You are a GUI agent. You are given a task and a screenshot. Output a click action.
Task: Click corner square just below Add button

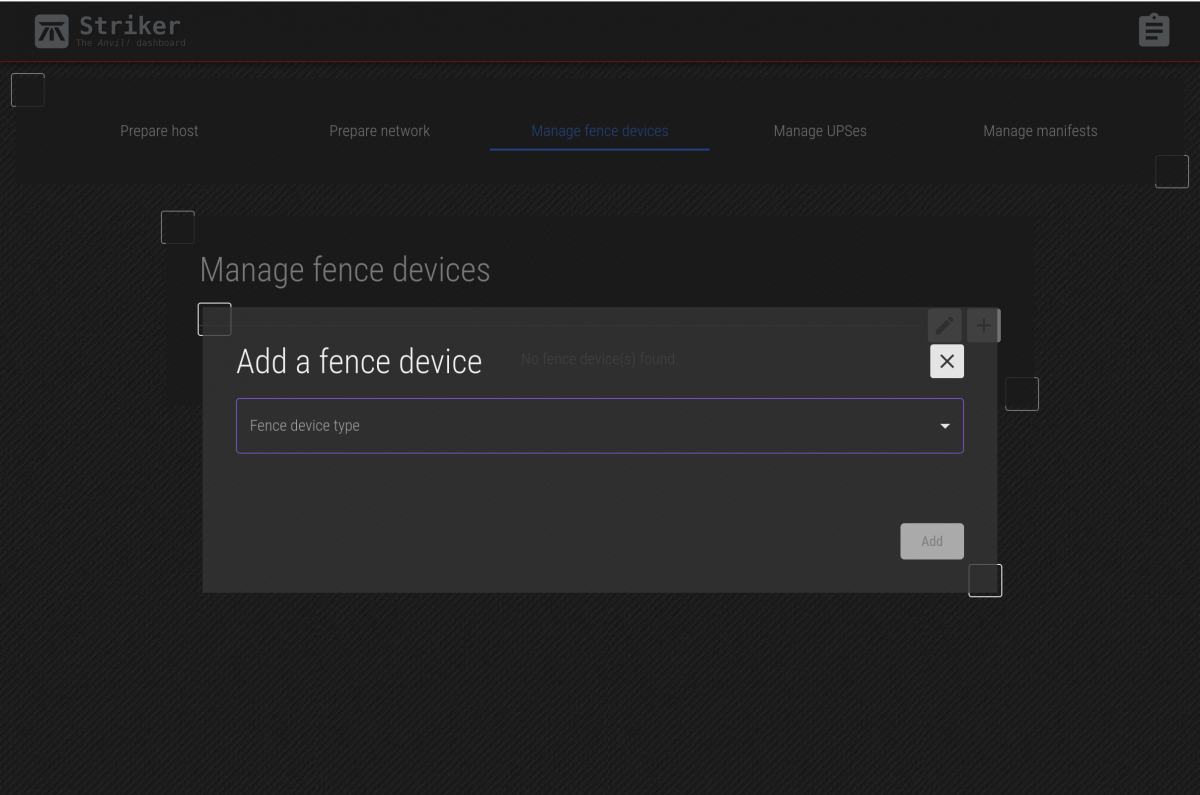point(985,580)
